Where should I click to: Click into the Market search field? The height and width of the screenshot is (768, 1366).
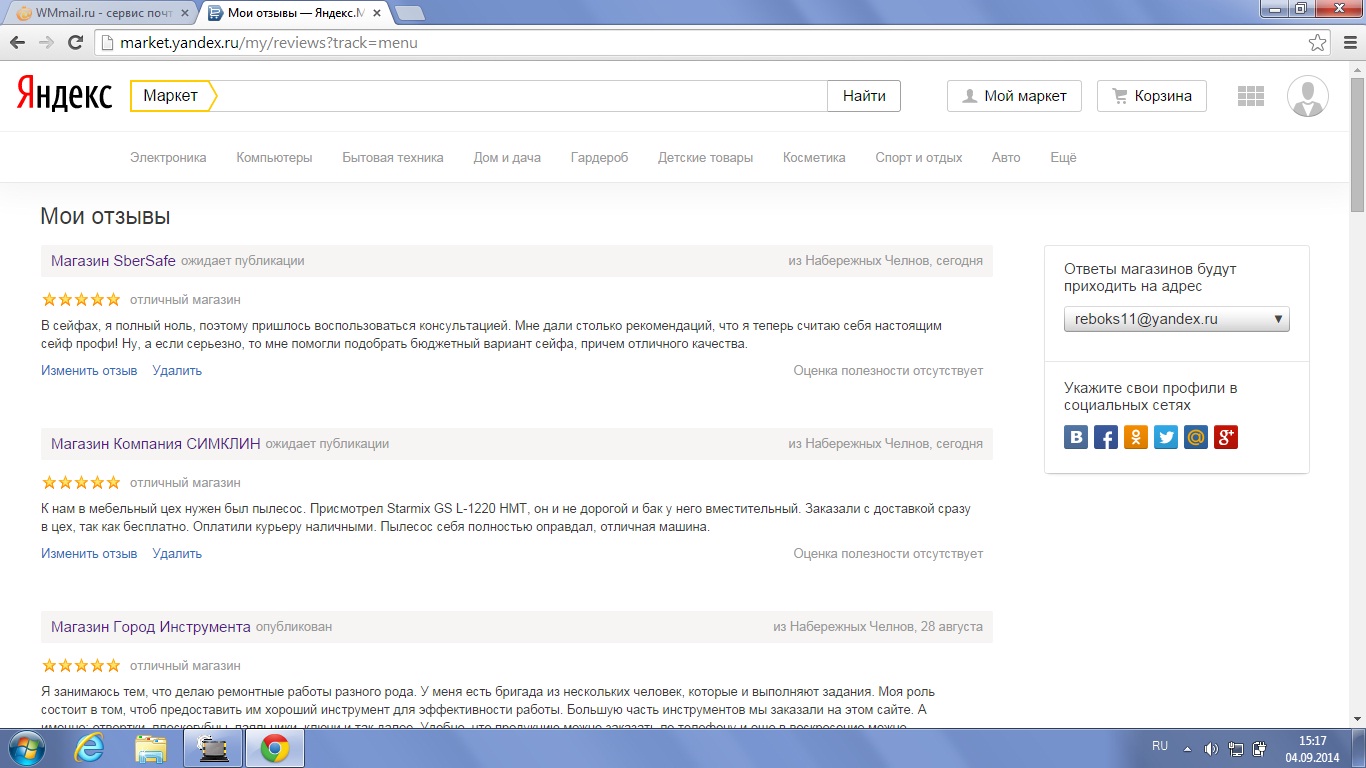(x=522, y=96)
